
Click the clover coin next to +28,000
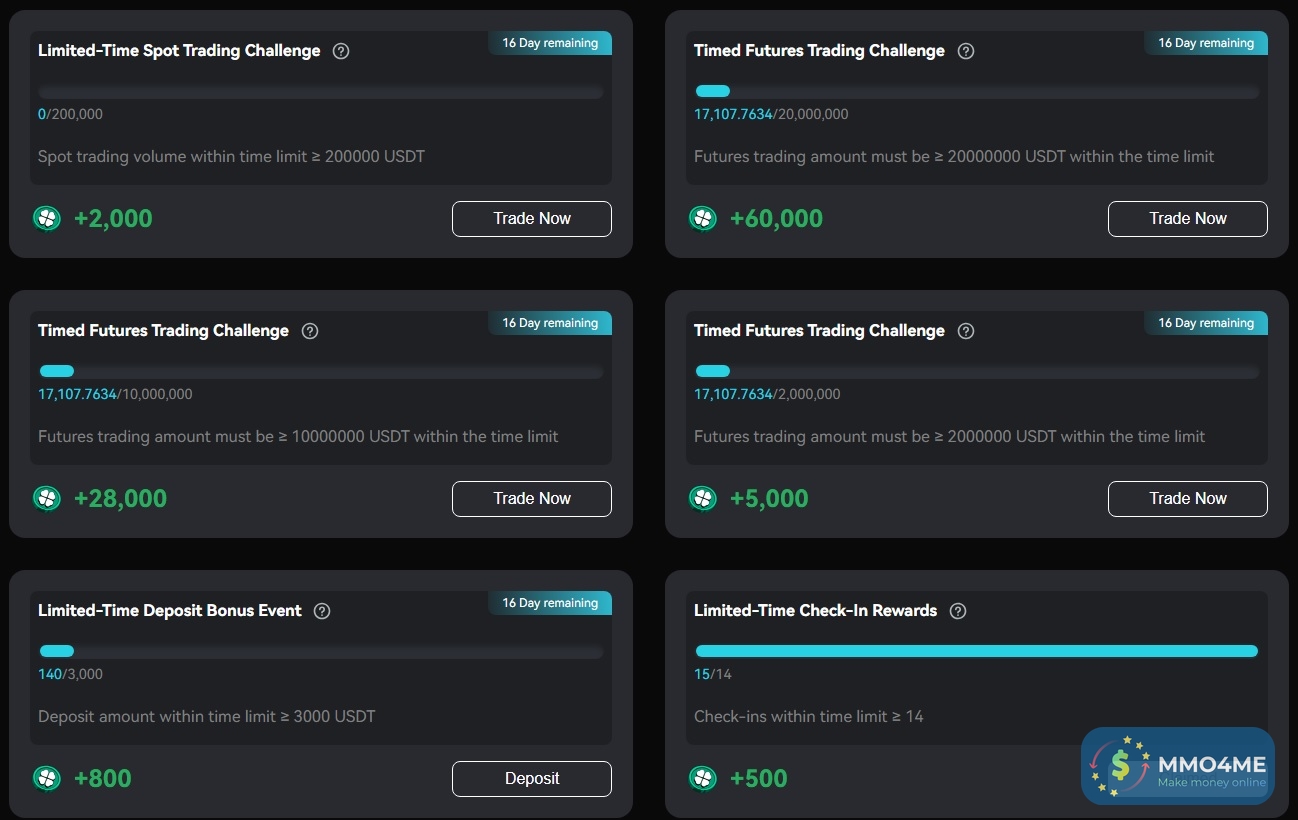click(x=47, y=498)
